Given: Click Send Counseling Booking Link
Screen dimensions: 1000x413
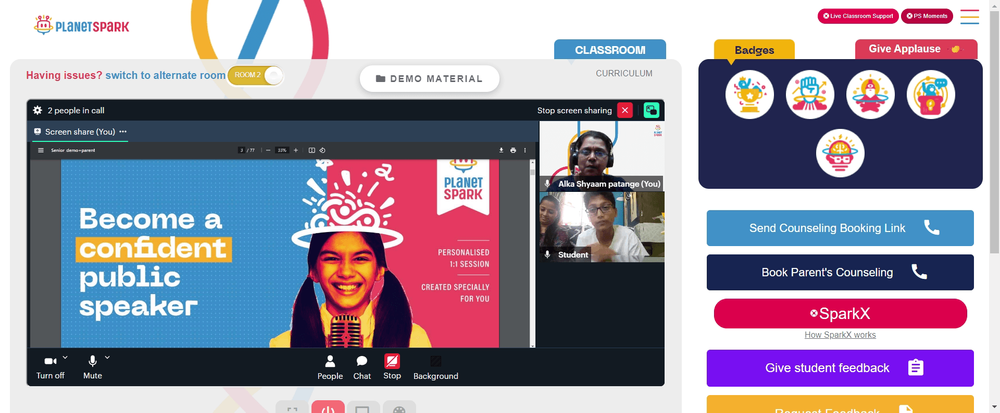Looking at the screenshot, I should 840,228.
